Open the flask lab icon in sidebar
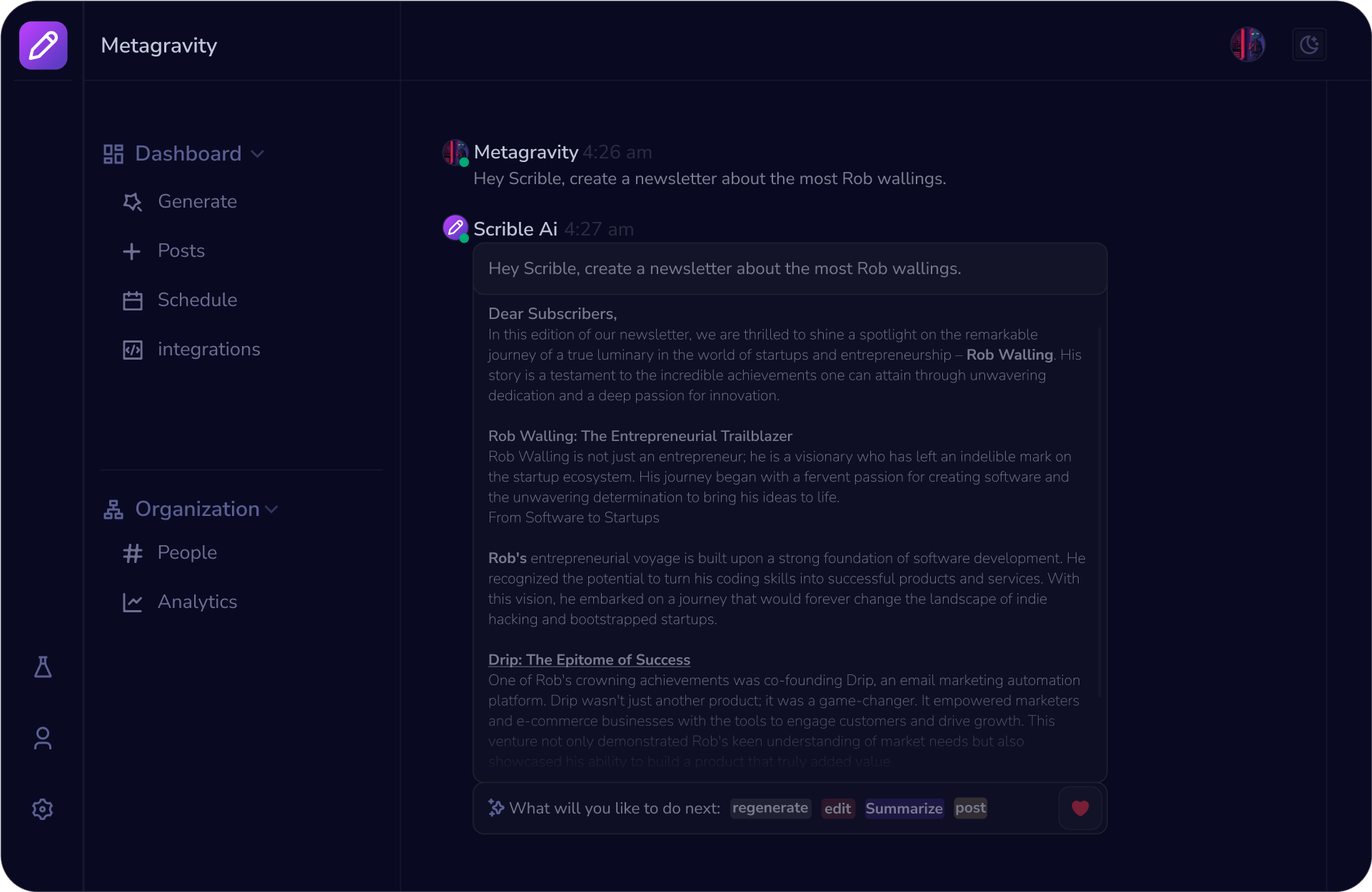 point(43,667)
